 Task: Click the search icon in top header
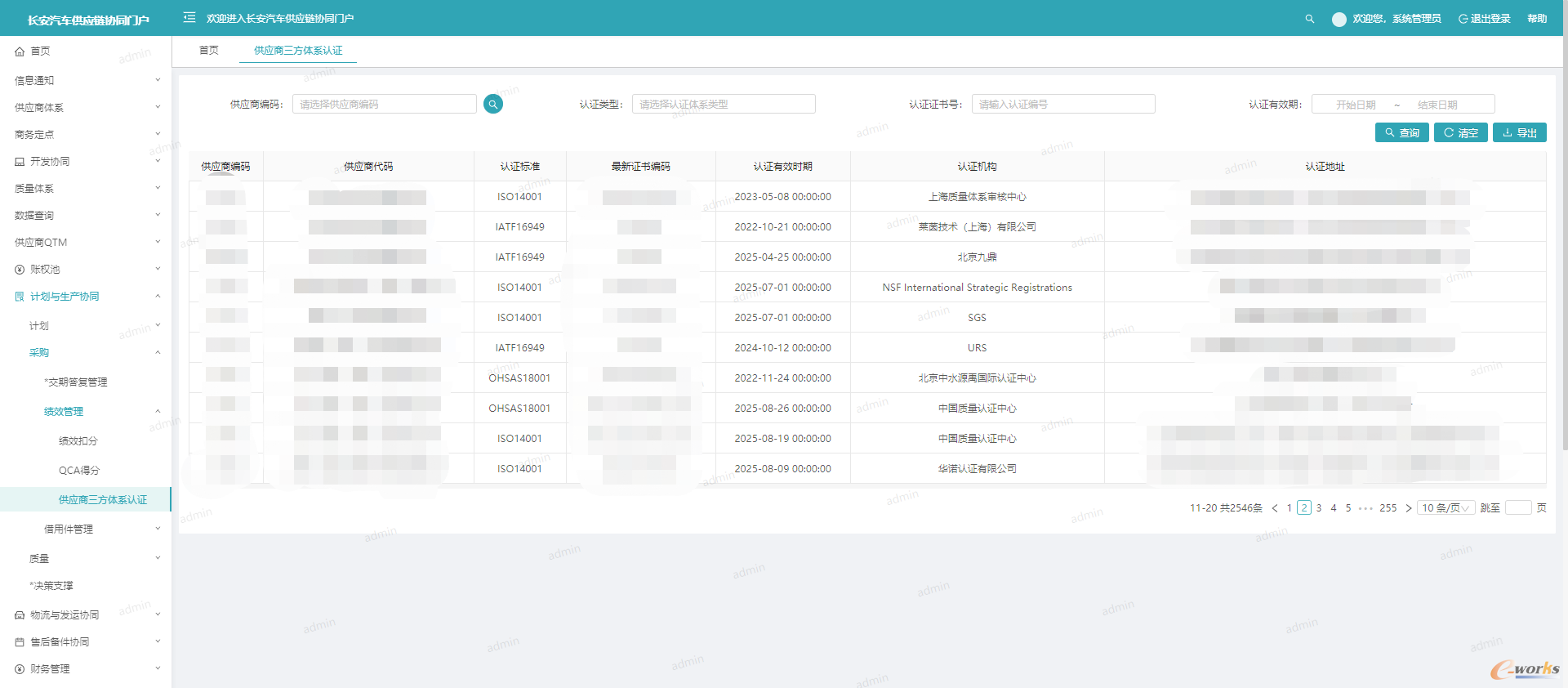(x=1310, y=19)
